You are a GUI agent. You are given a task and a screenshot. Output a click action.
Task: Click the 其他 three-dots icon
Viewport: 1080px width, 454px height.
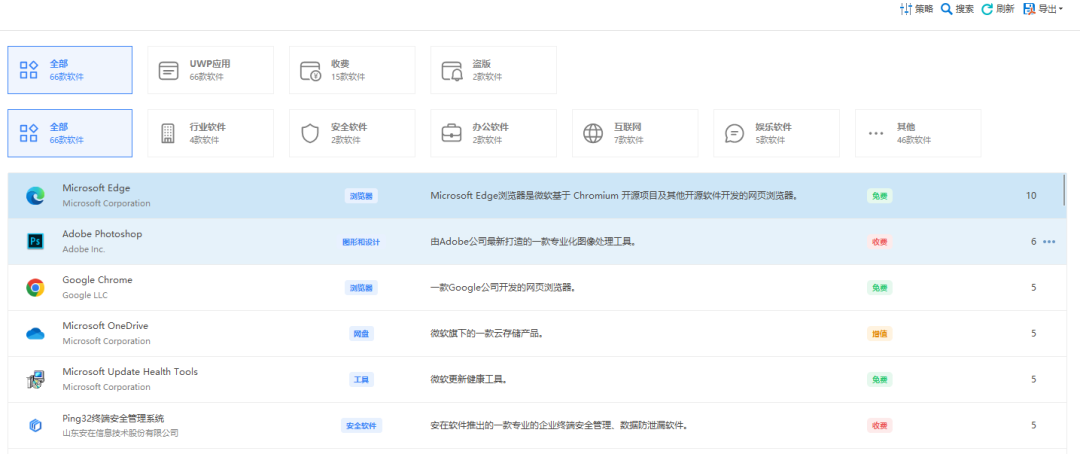pos(876,134)
